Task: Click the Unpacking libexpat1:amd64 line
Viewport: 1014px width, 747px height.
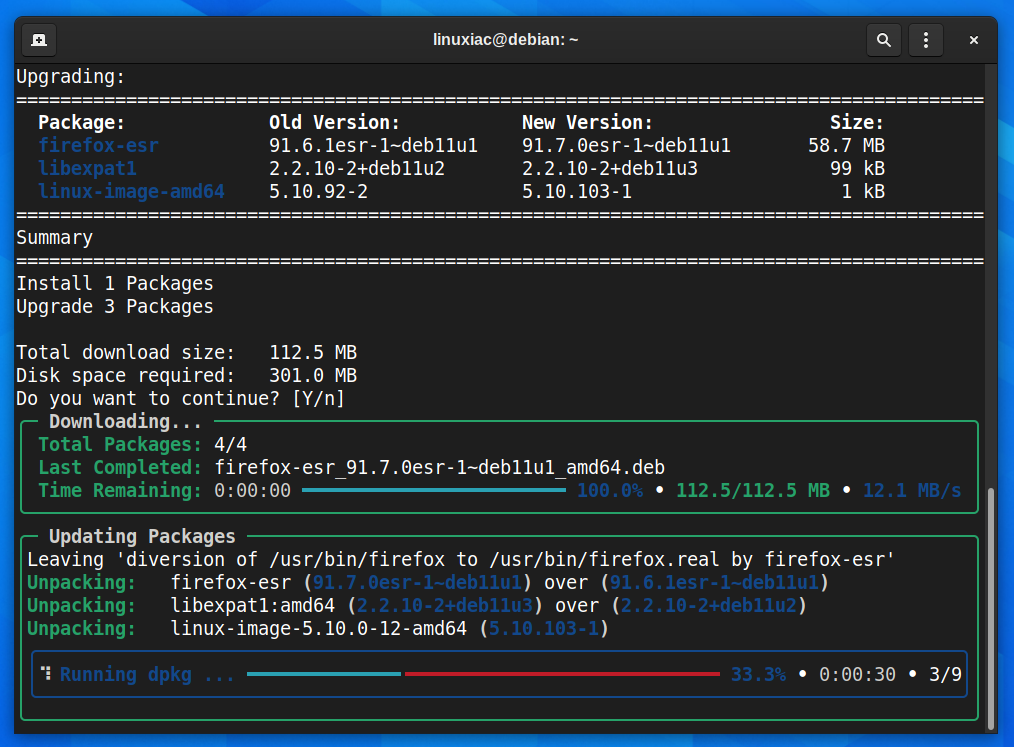Action: coord(416,605)
